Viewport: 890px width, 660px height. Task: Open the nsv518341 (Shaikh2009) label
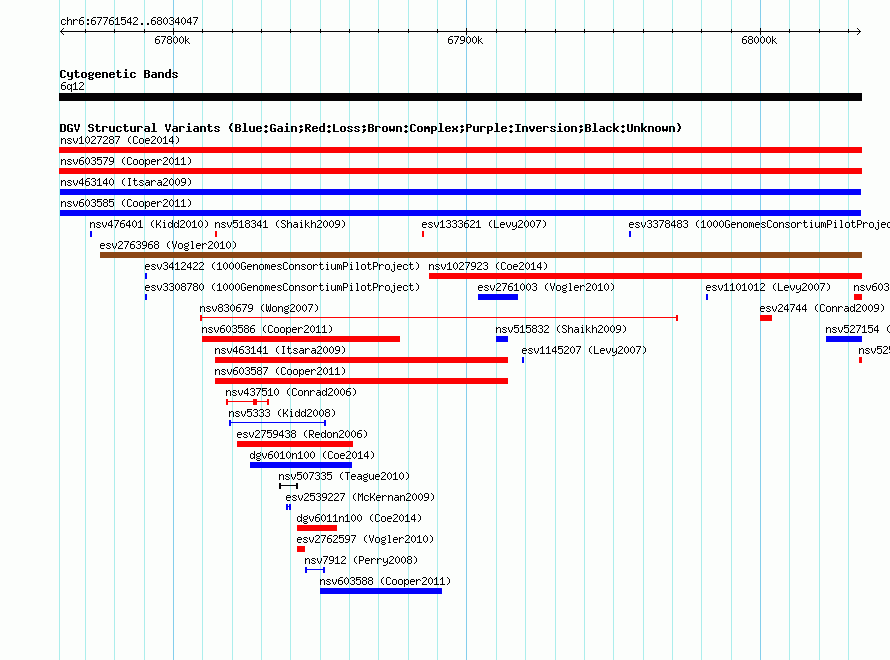click(x=280, y=224)
